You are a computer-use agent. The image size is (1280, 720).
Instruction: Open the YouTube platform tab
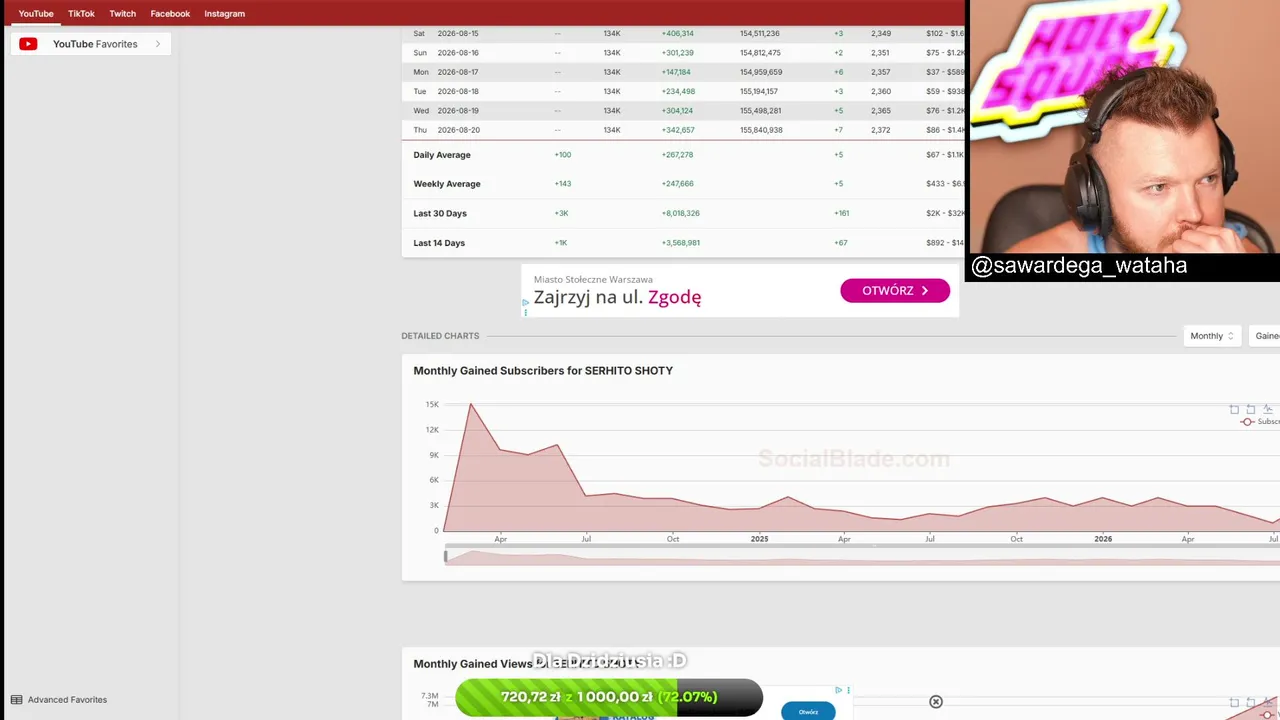(36, 14)
